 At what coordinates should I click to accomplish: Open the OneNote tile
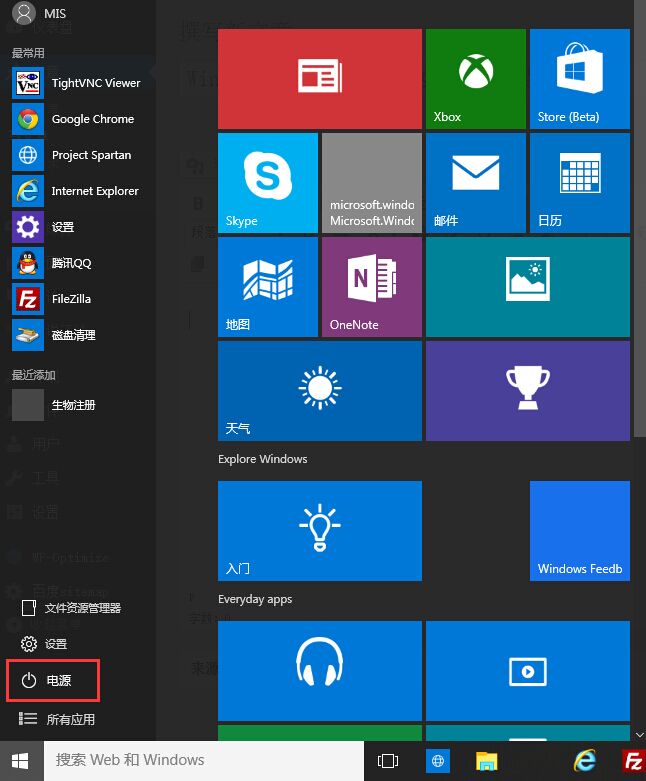(372, 287)
